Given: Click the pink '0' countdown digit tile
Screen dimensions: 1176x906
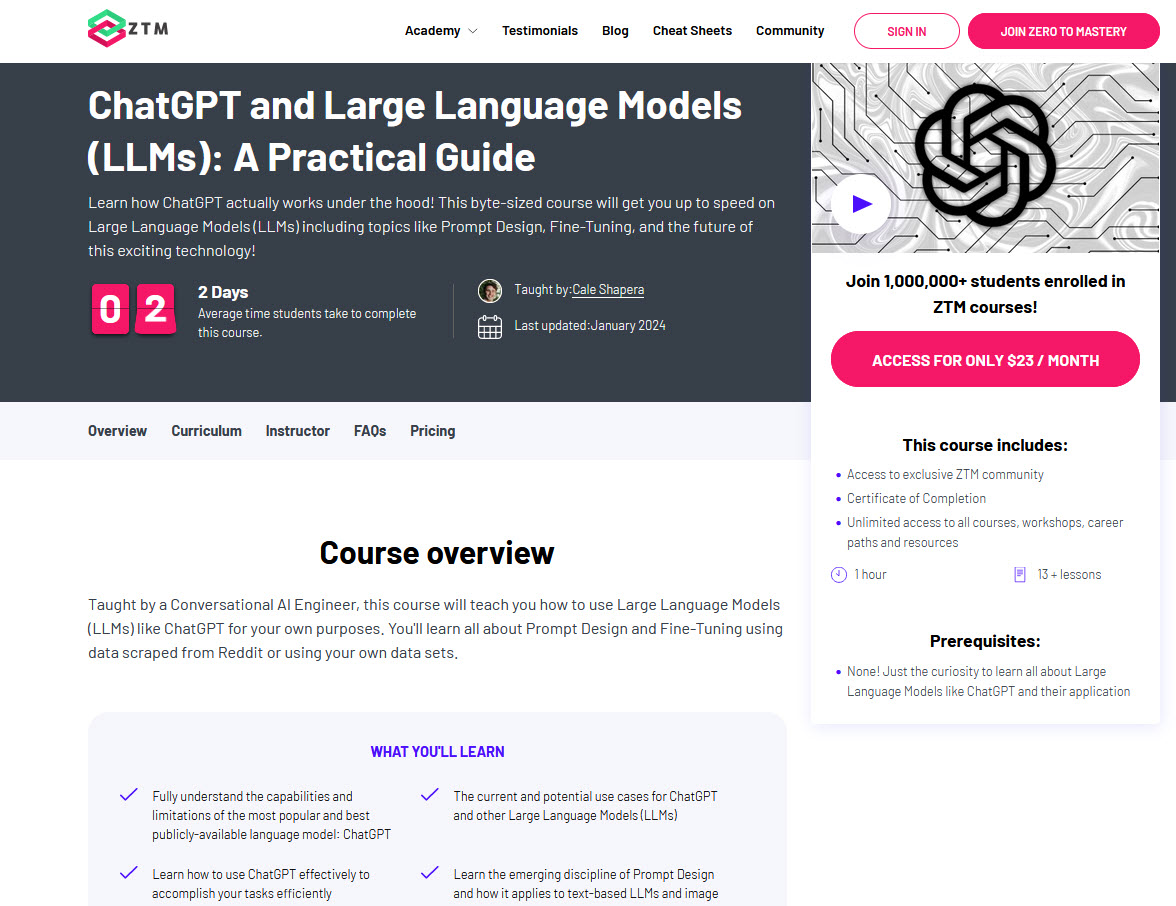Looking at the screenshot, I should coord(110,309).
